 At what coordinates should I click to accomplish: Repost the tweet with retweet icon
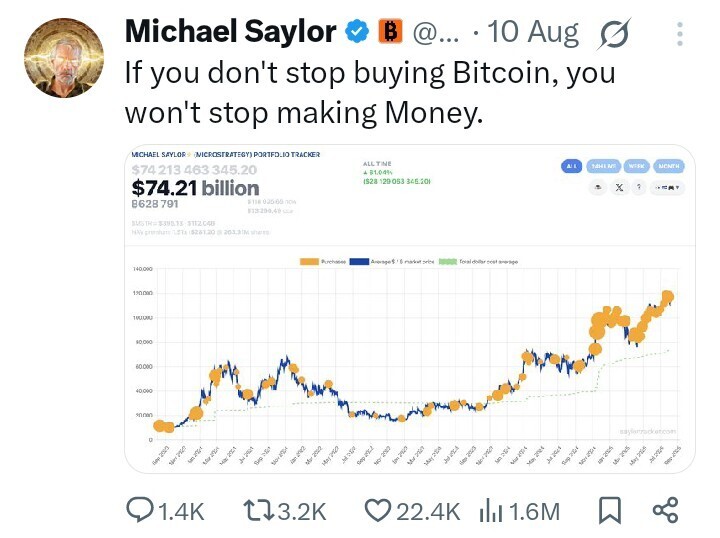pyautogui.click(x=258, y=510)
